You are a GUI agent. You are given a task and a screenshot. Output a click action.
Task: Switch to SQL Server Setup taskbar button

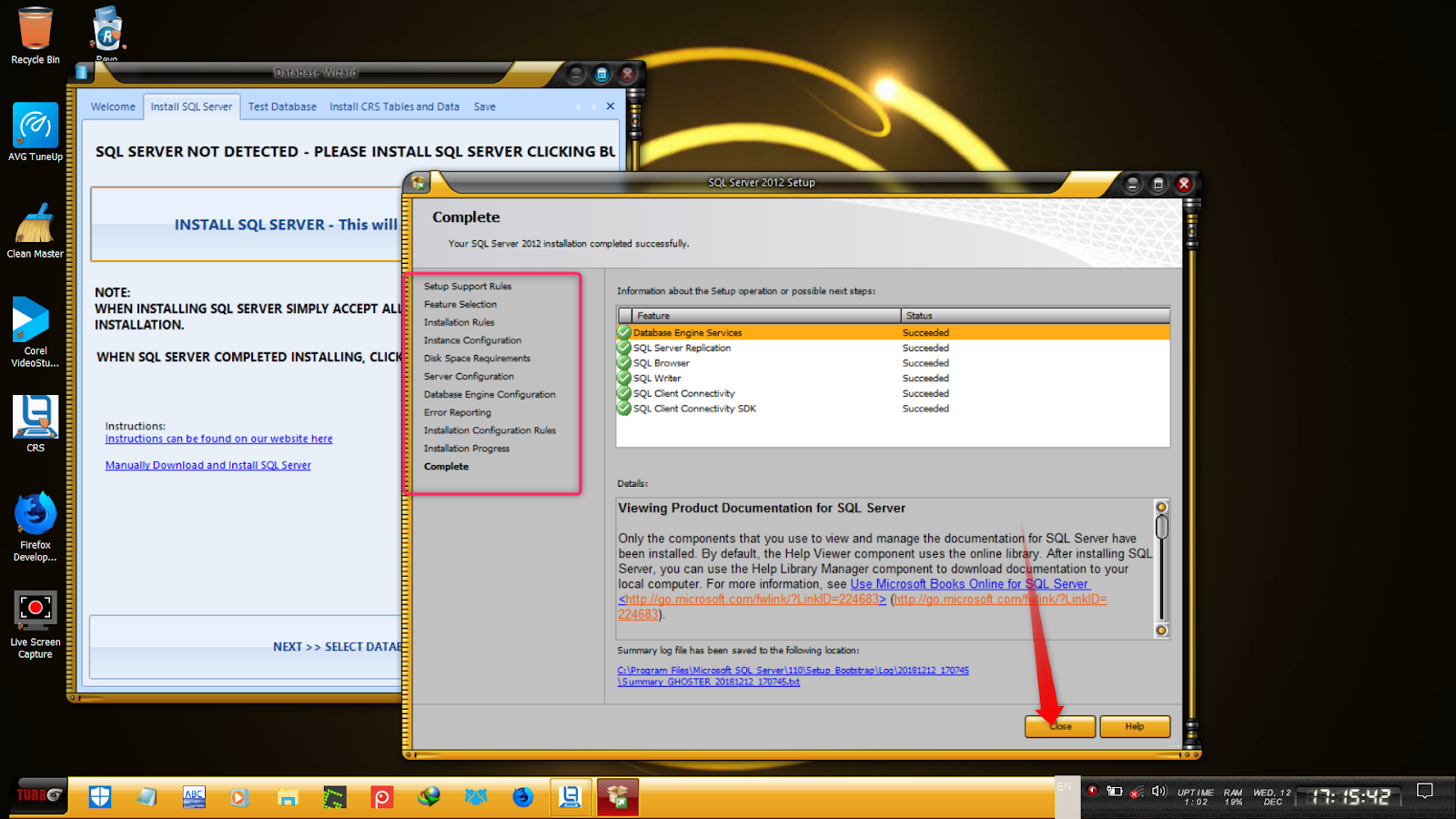618,797
